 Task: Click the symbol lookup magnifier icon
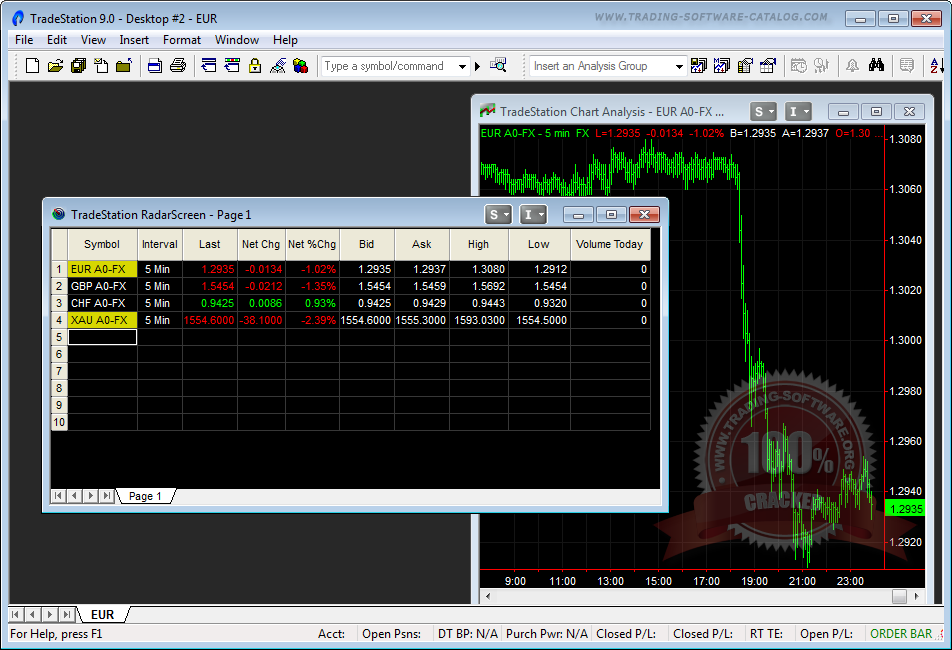(x=498, y=66)
